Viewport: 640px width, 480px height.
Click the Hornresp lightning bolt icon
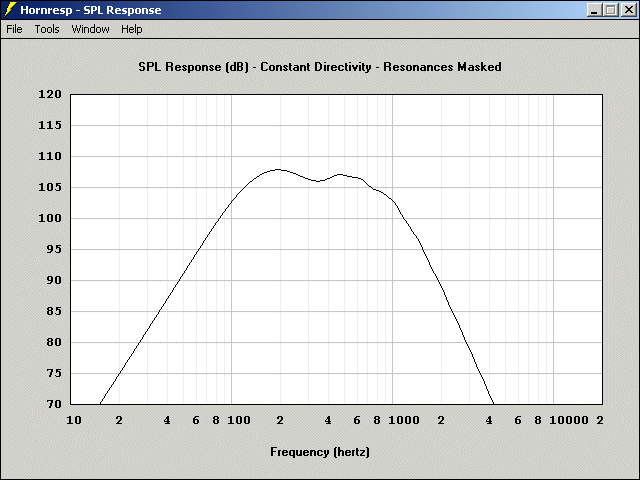10,10
